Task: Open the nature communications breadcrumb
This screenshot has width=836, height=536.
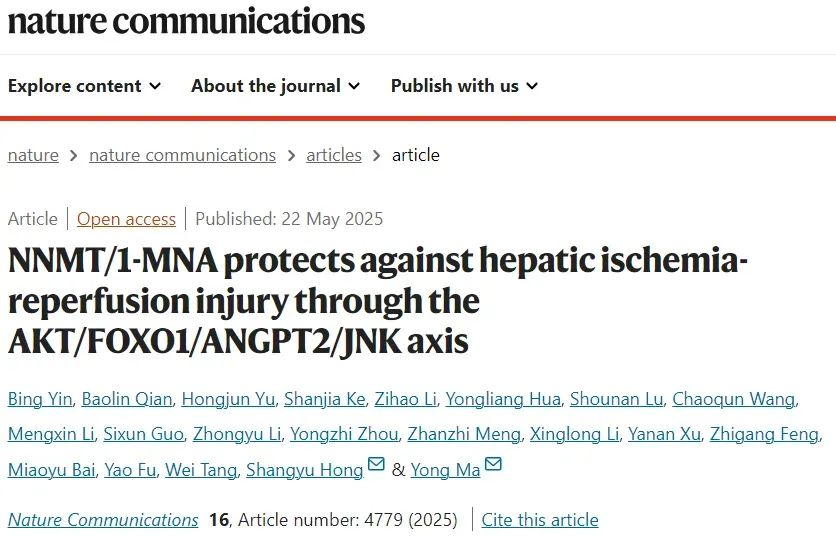Action: click(182, 155)
